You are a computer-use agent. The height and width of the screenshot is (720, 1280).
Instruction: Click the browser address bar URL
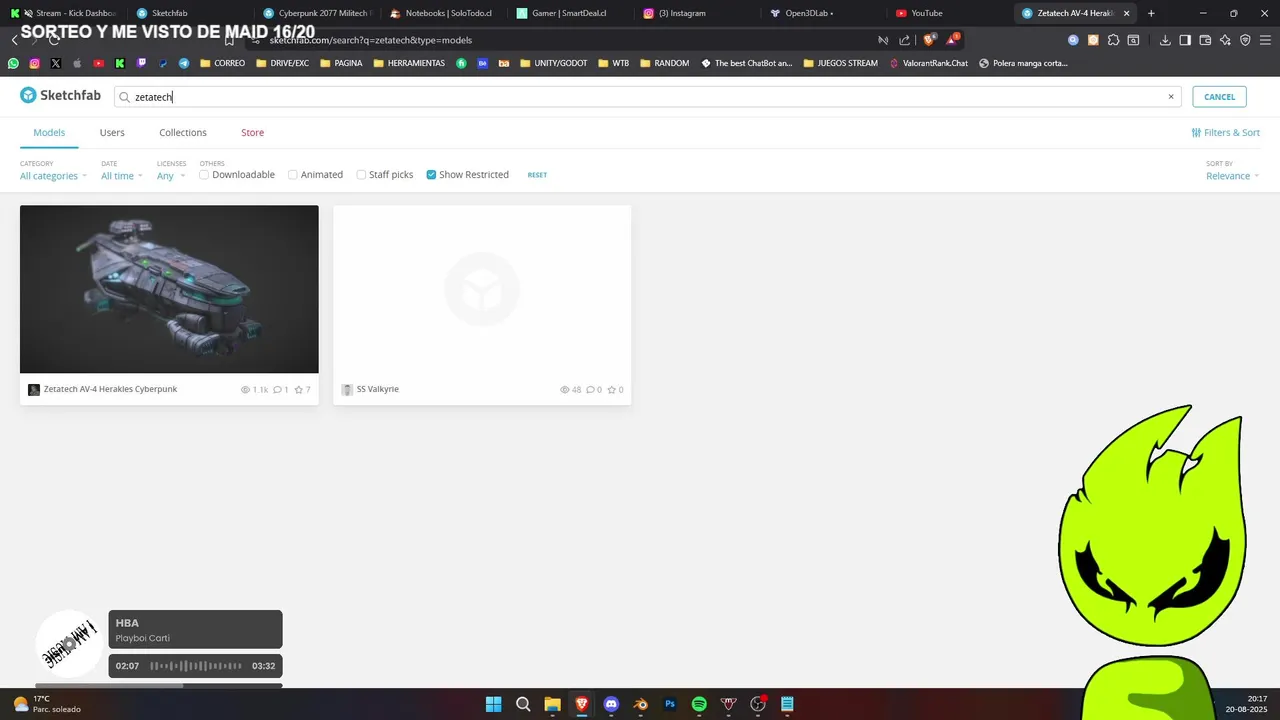[370, 40]
